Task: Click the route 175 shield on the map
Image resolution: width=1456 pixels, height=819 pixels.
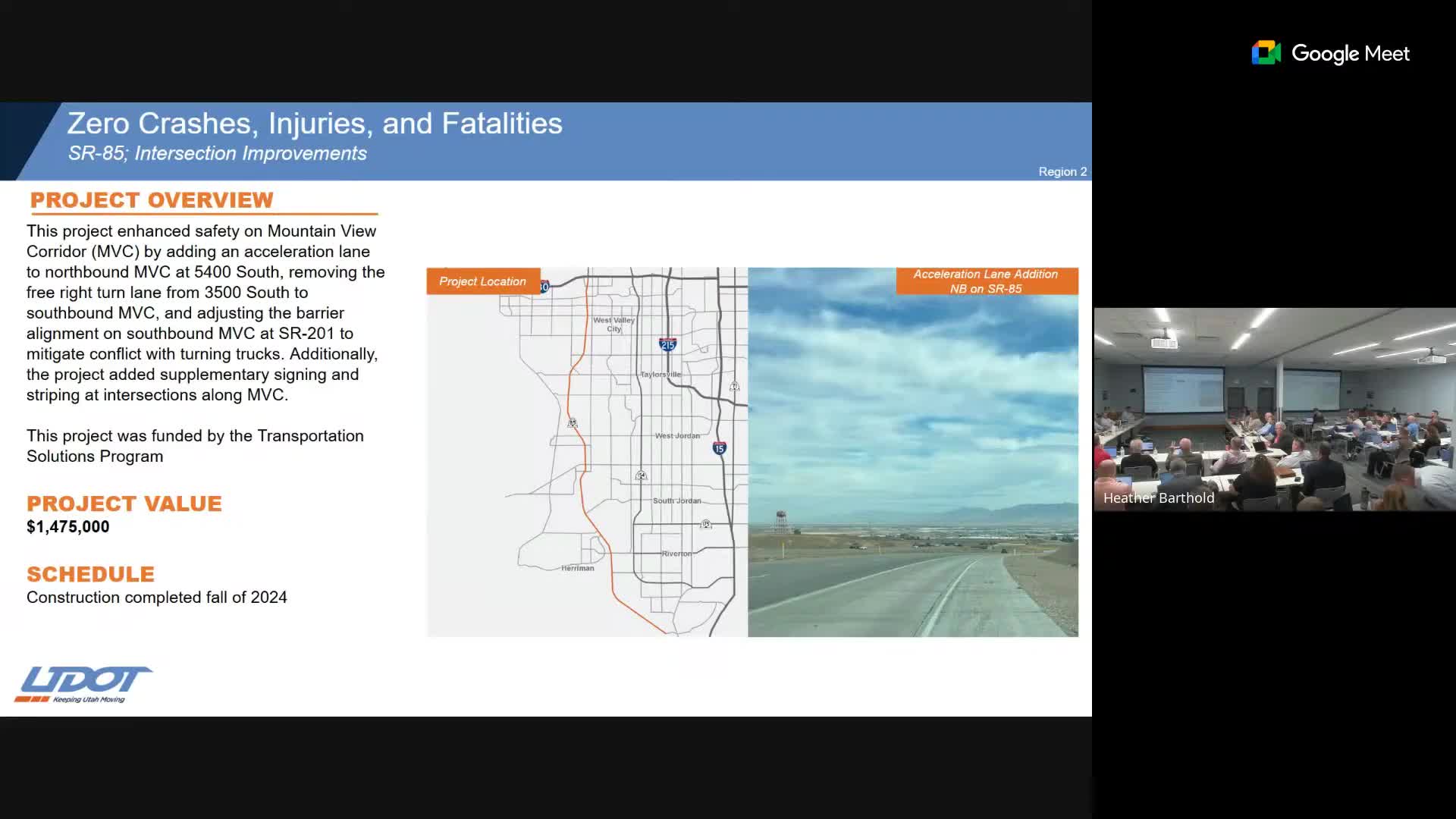Action: coord(706,524)
